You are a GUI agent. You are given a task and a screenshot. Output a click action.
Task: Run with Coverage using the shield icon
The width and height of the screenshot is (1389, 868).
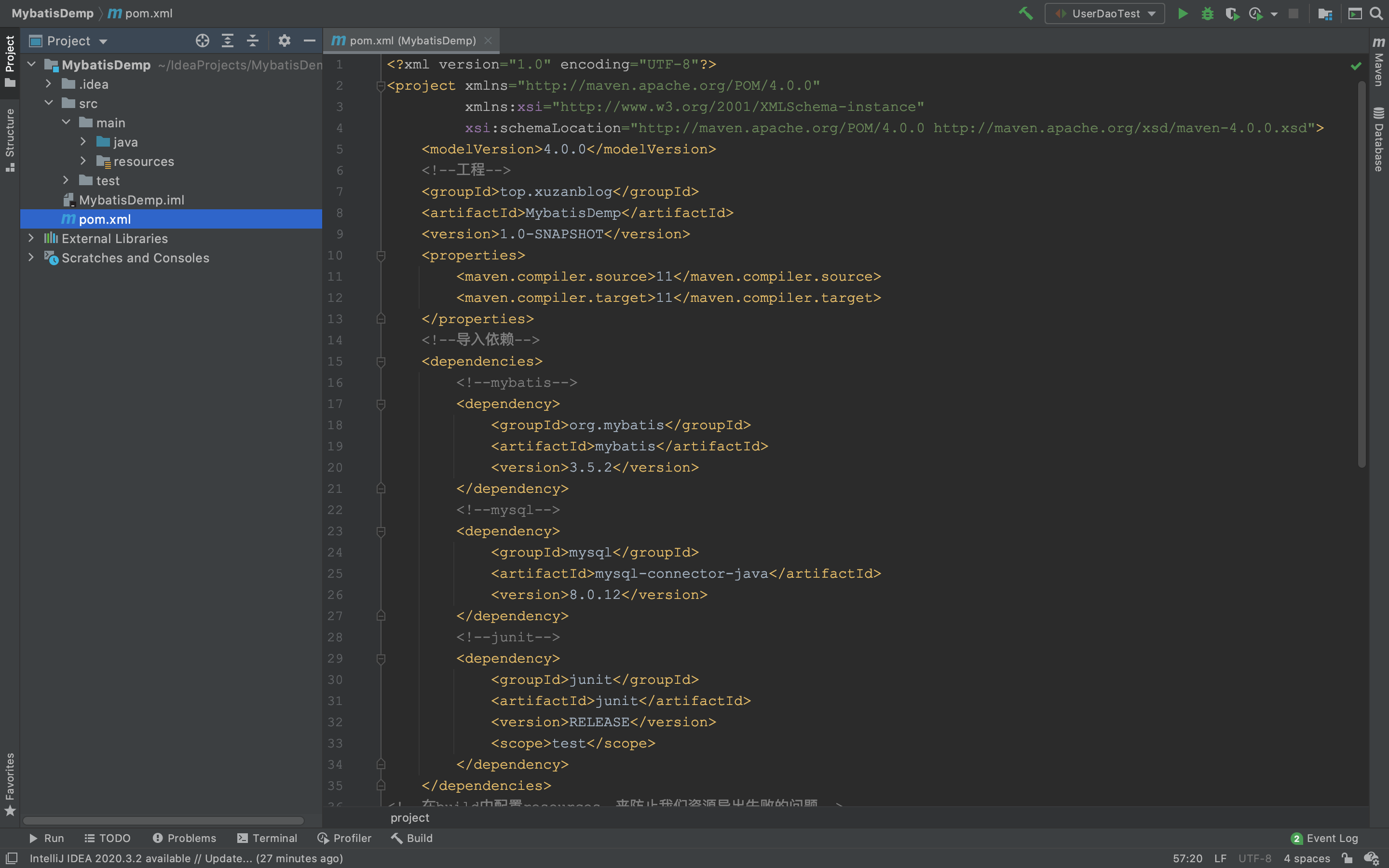1231,13
